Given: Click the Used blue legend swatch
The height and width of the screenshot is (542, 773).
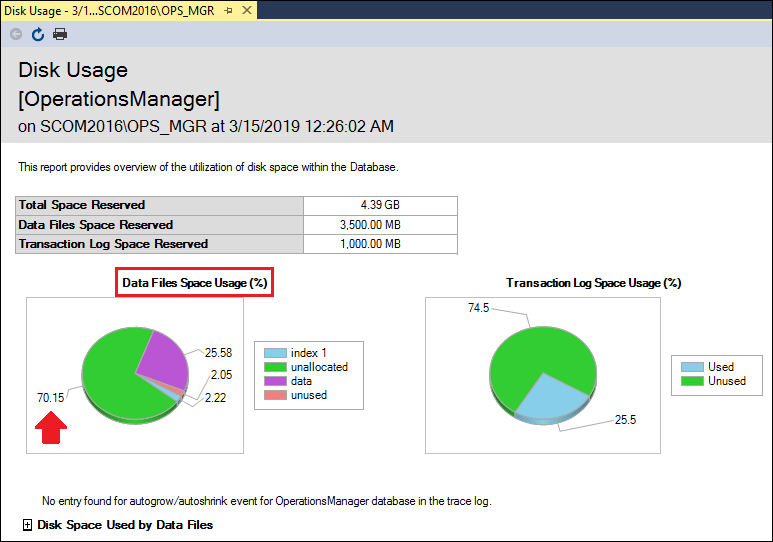Looking at the screenshot, I should click(692, 367).
